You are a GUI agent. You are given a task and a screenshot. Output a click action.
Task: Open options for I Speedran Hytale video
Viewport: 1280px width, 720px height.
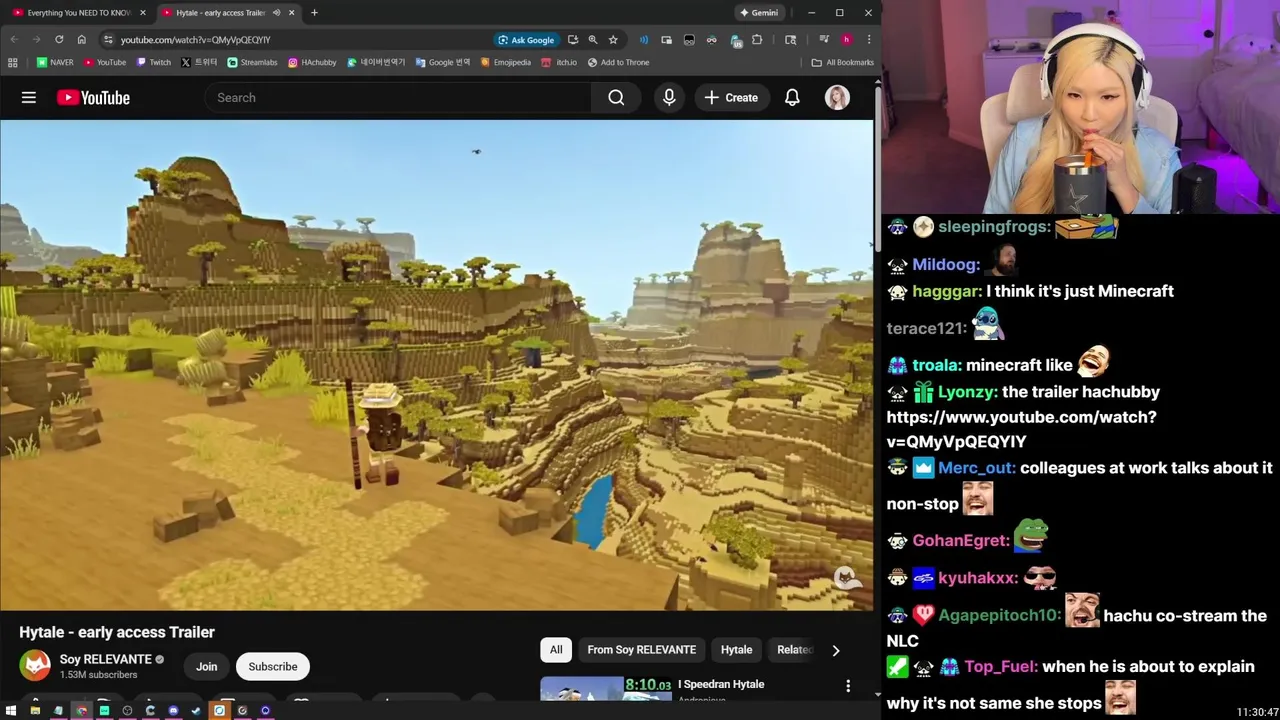848,686
